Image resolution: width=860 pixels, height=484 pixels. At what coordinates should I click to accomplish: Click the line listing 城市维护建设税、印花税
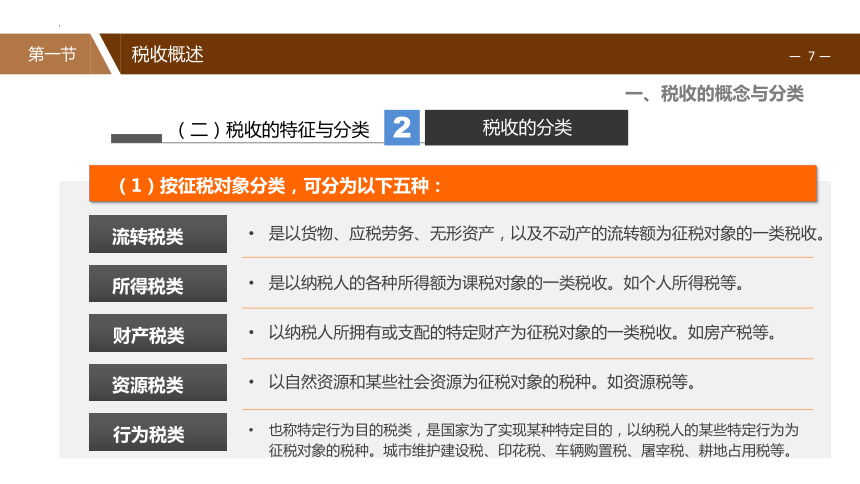pyautogui.click(x=530, y=451)
